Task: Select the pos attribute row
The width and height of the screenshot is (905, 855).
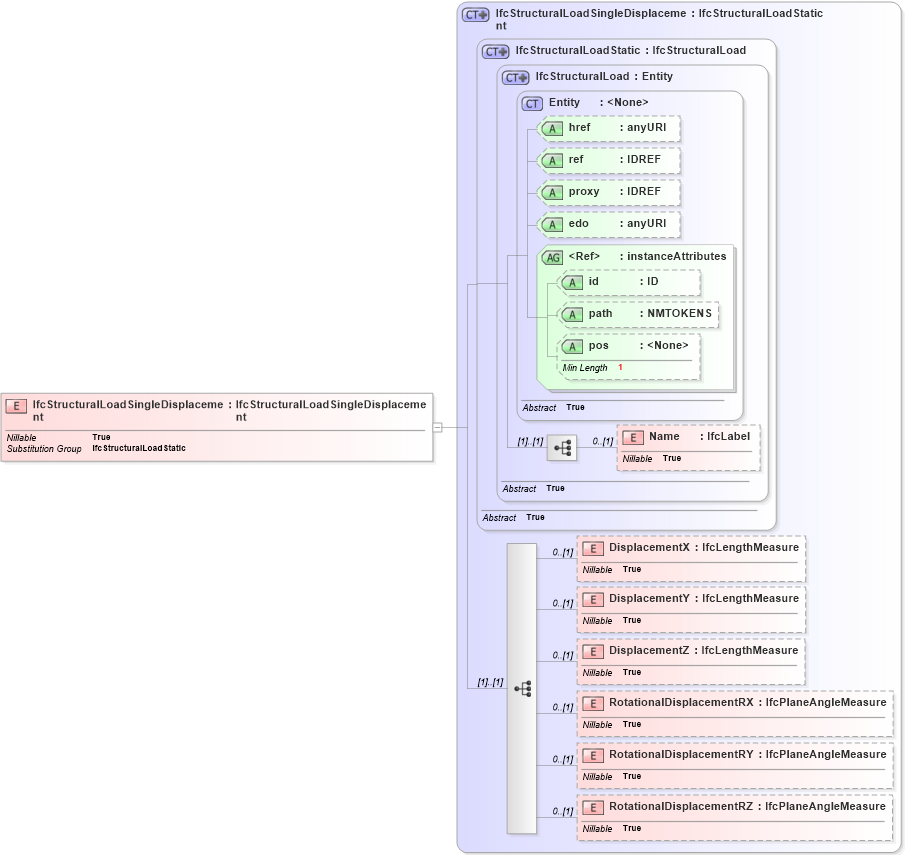Action: coord(573,346)
